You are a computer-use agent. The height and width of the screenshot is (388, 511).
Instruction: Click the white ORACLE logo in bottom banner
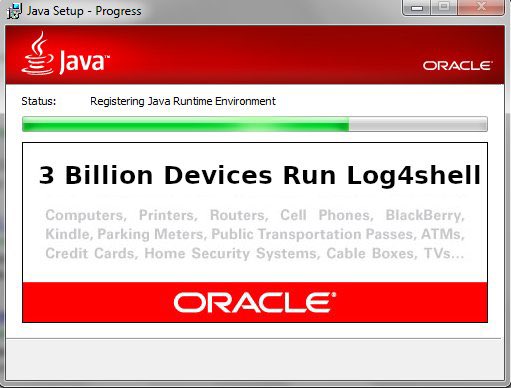tap(255, 302)
